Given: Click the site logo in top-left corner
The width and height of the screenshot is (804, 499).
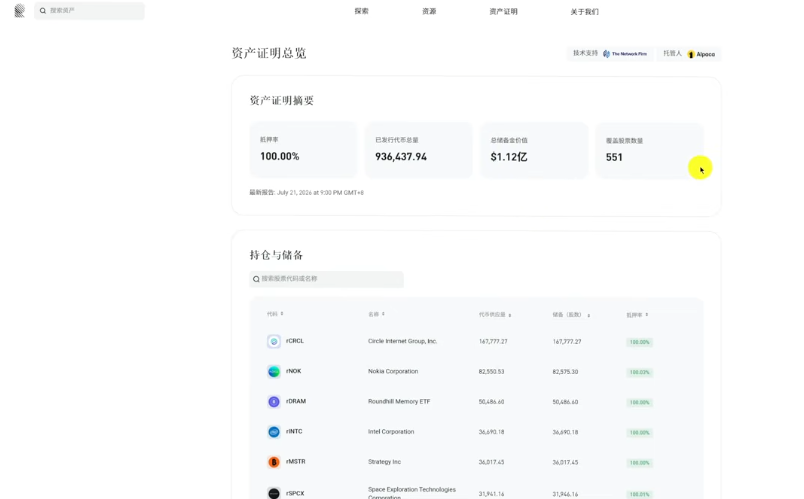Looking at the screenshot, I should click(x=19, y=11).
